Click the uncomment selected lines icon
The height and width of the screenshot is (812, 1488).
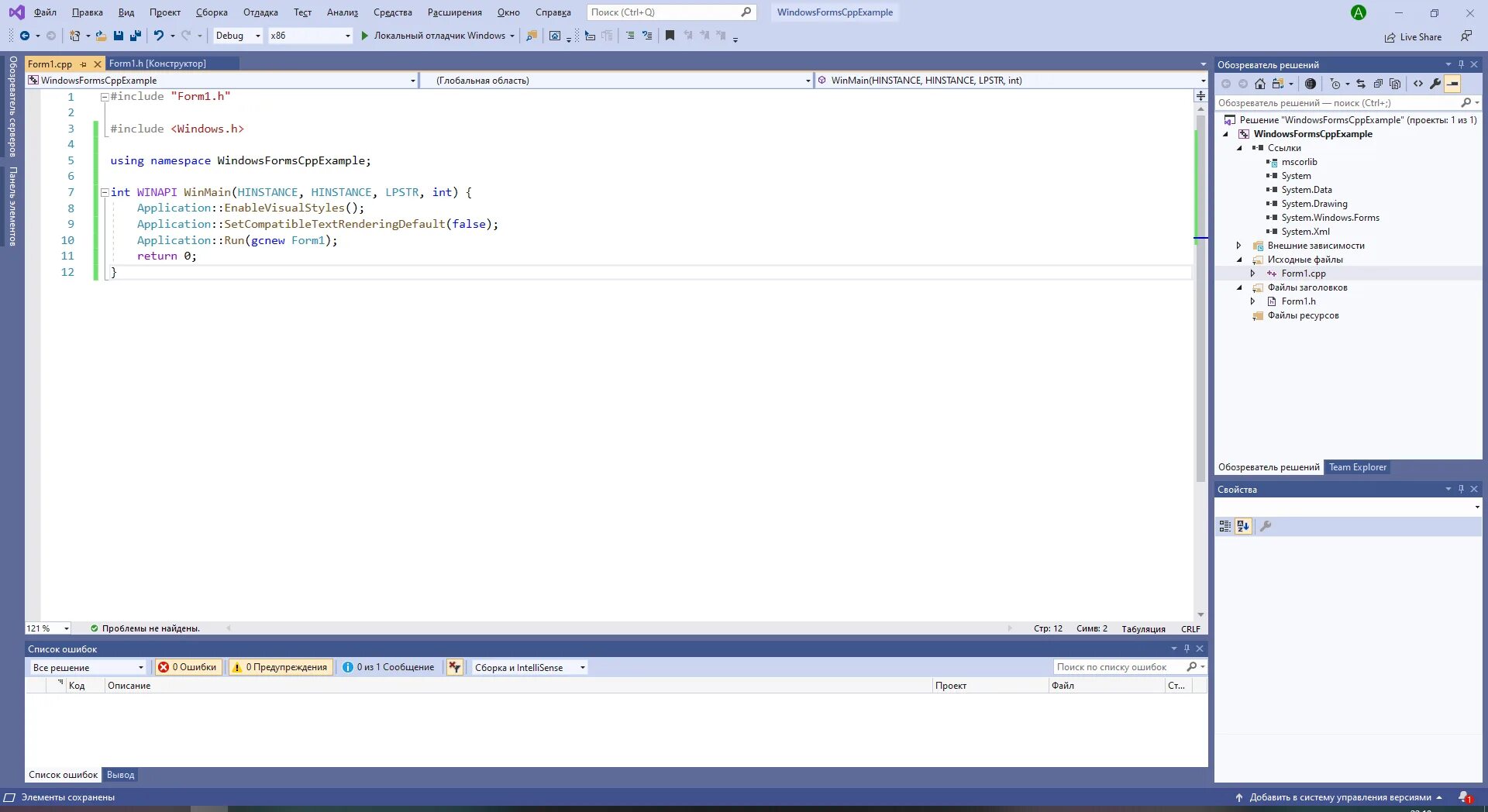tap(646, 36)
